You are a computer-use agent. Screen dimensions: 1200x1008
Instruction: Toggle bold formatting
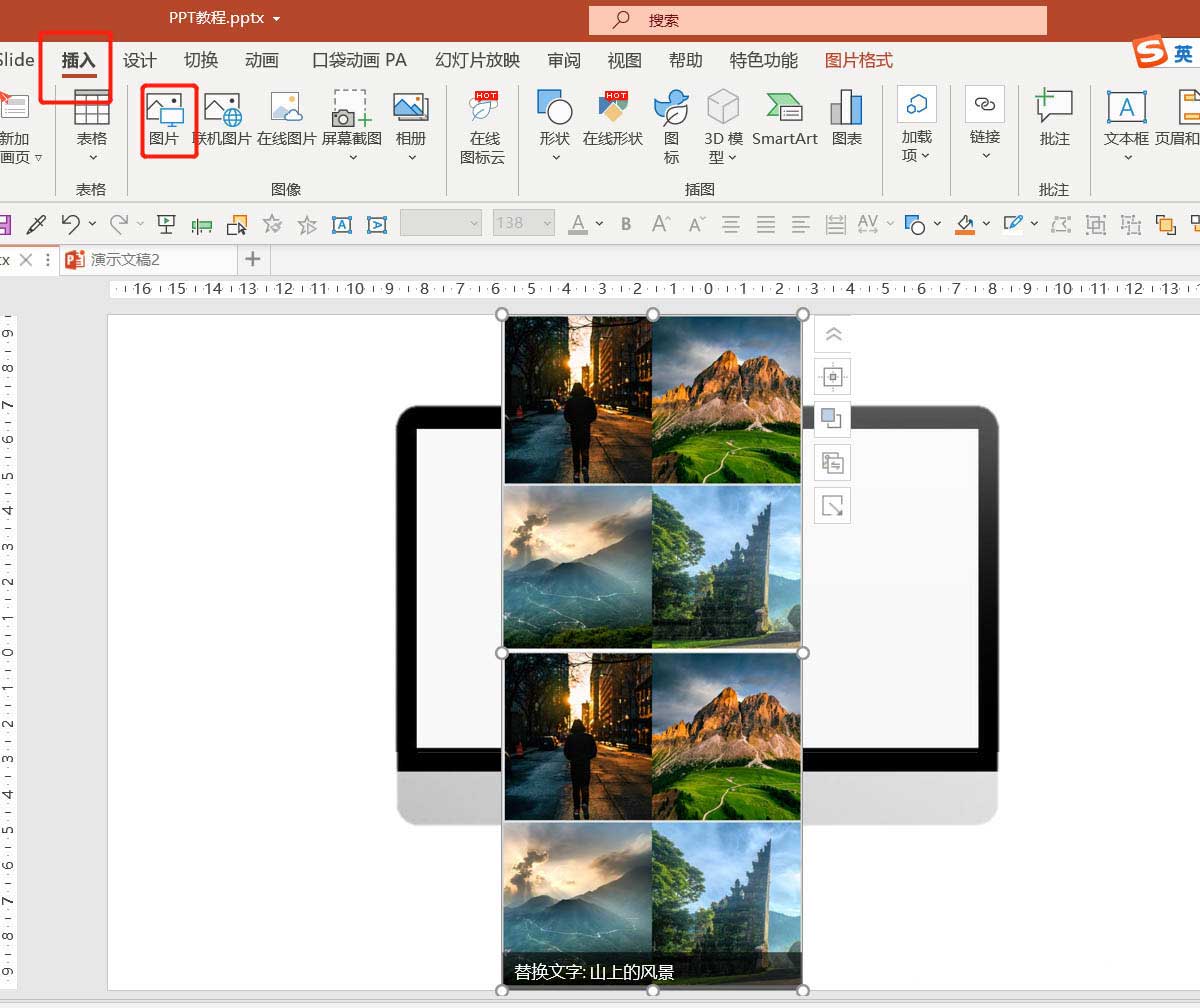pyautogui.click(x=626, y=223)
